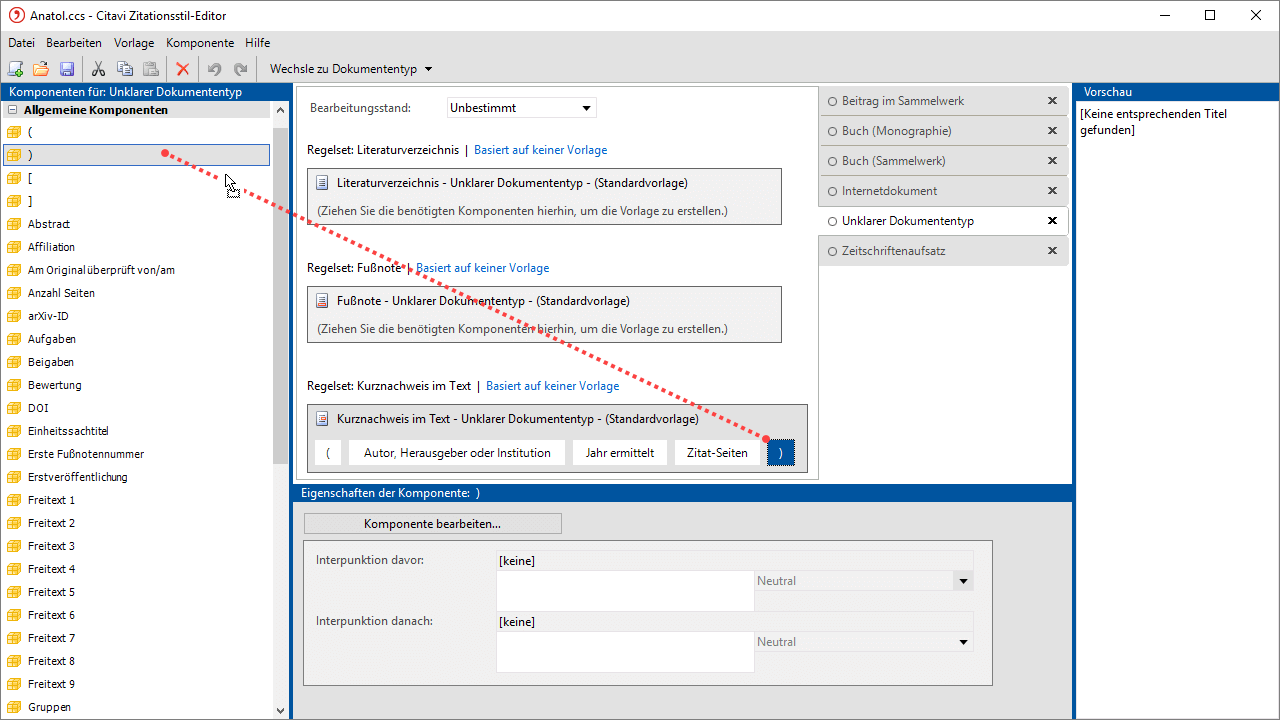This screenshot has width=1280, height=720.
Task: Delete component with the red X icon
Action: click(182, 69)
